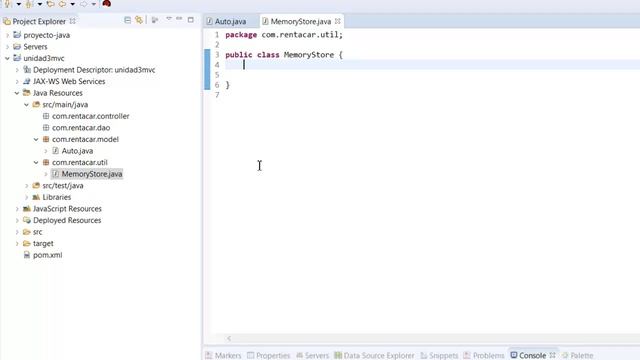Open the Snippets view tab
The width and height of the screenshot is (640, 360).
[x=439, y=356]
